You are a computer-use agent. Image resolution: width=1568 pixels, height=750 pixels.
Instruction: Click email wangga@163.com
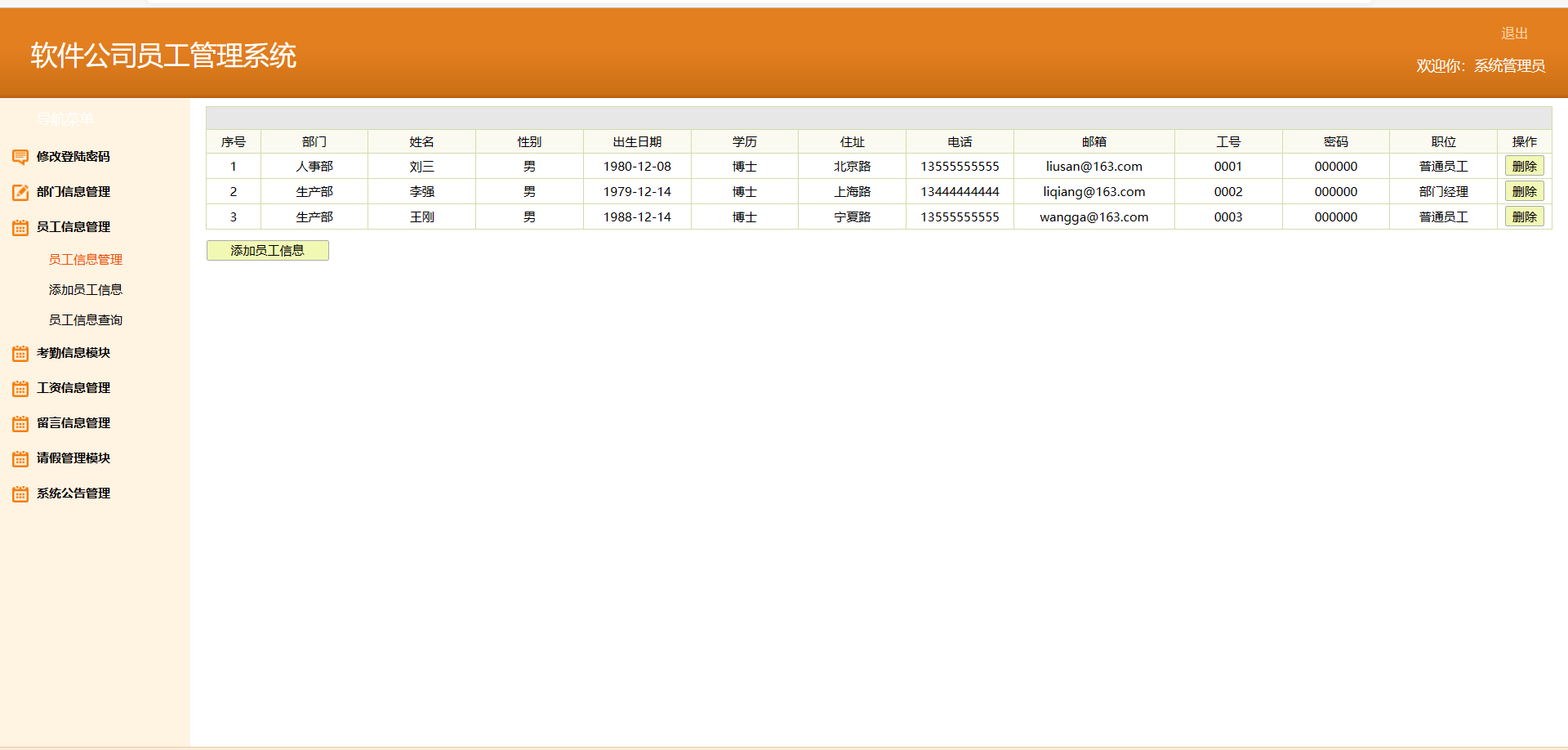(x=1094, y=217)
